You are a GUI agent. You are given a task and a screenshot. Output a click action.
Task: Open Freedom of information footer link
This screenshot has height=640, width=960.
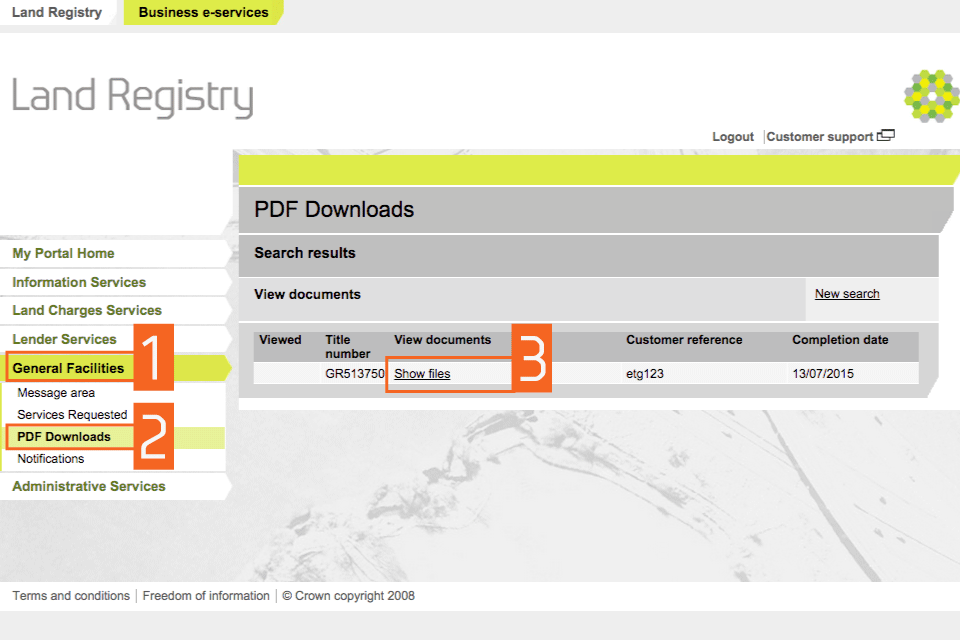(206, 596)
